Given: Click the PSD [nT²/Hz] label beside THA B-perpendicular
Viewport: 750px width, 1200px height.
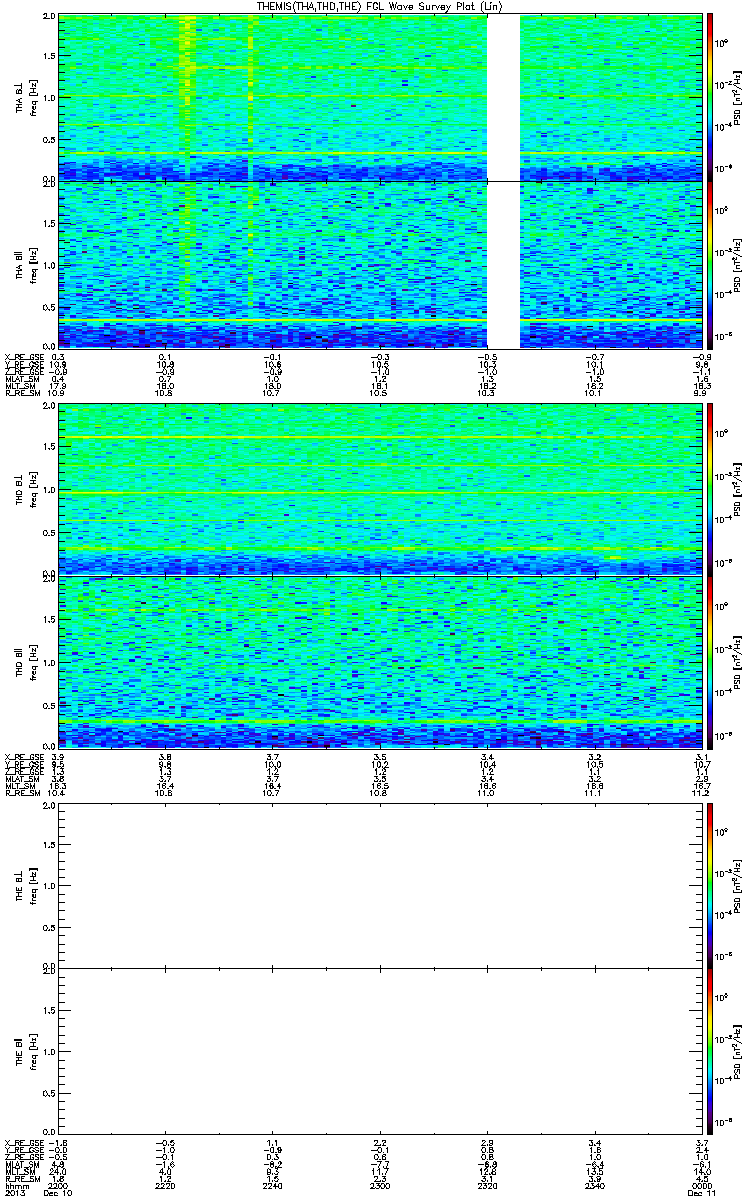Looking at the screenshot, I should click(x=738, y=98).
